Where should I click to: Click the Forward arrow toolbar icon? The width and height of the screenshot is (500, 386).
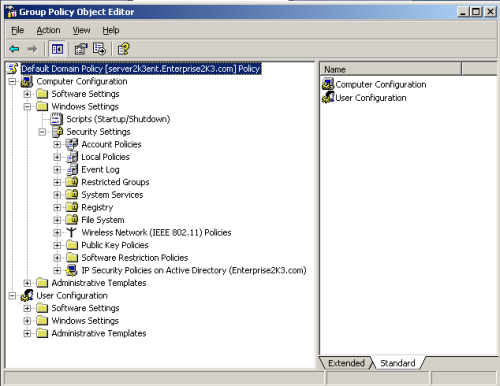coord(32,49)
